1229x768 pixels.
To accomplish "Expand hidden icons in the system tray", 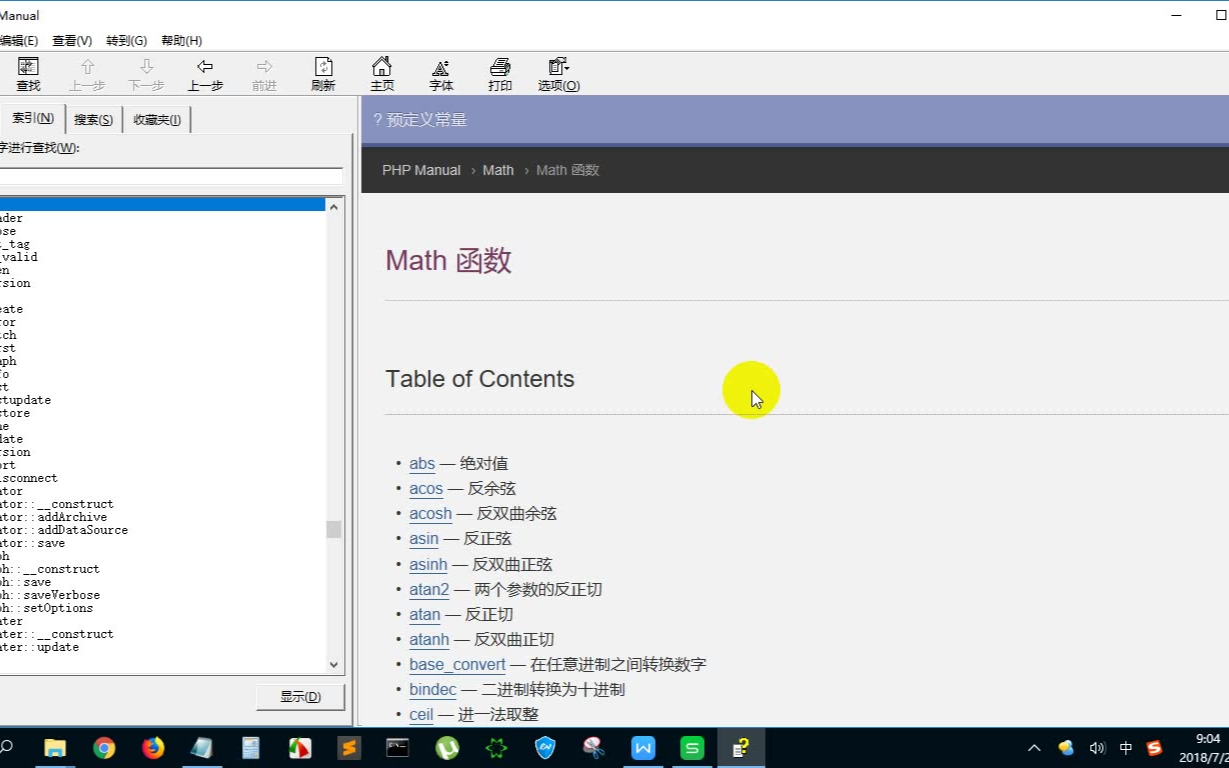I will coord(1033,747).
